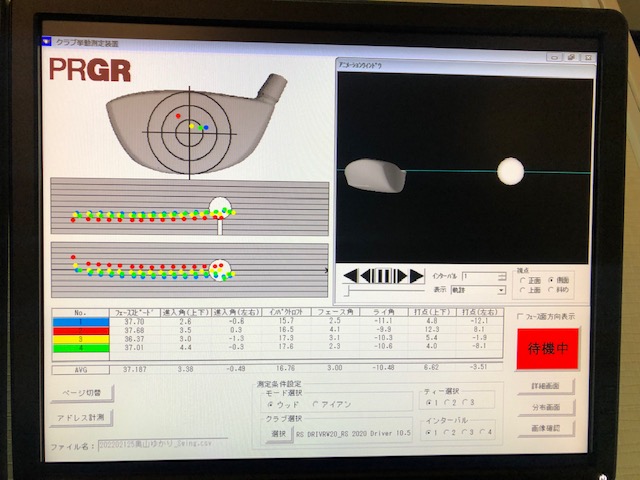
Task: Click the クラブ選択 選択 button
Action: point(278,434)
